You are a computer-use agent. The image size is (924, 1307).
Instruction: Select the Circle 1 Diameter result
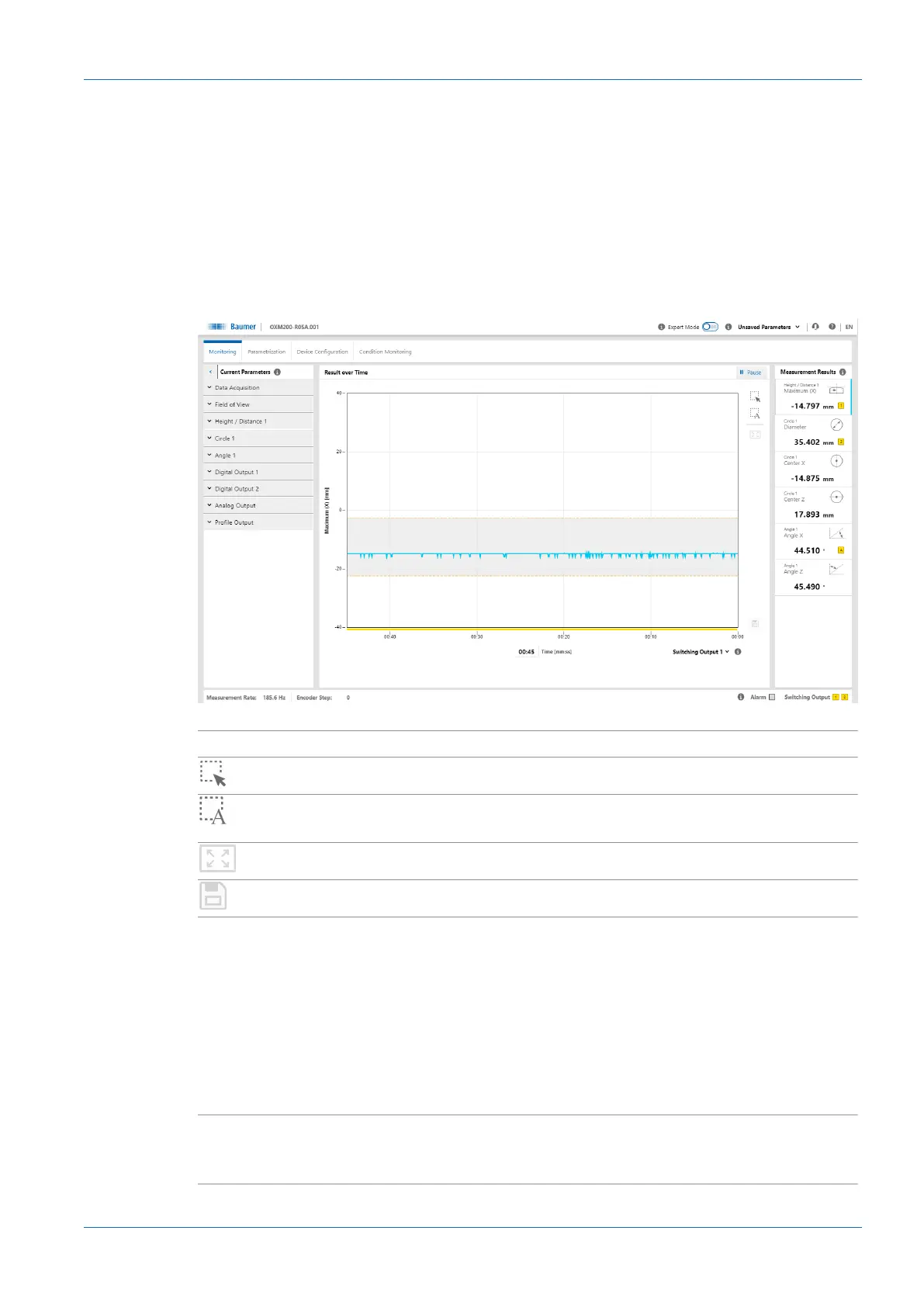[813, 433]
